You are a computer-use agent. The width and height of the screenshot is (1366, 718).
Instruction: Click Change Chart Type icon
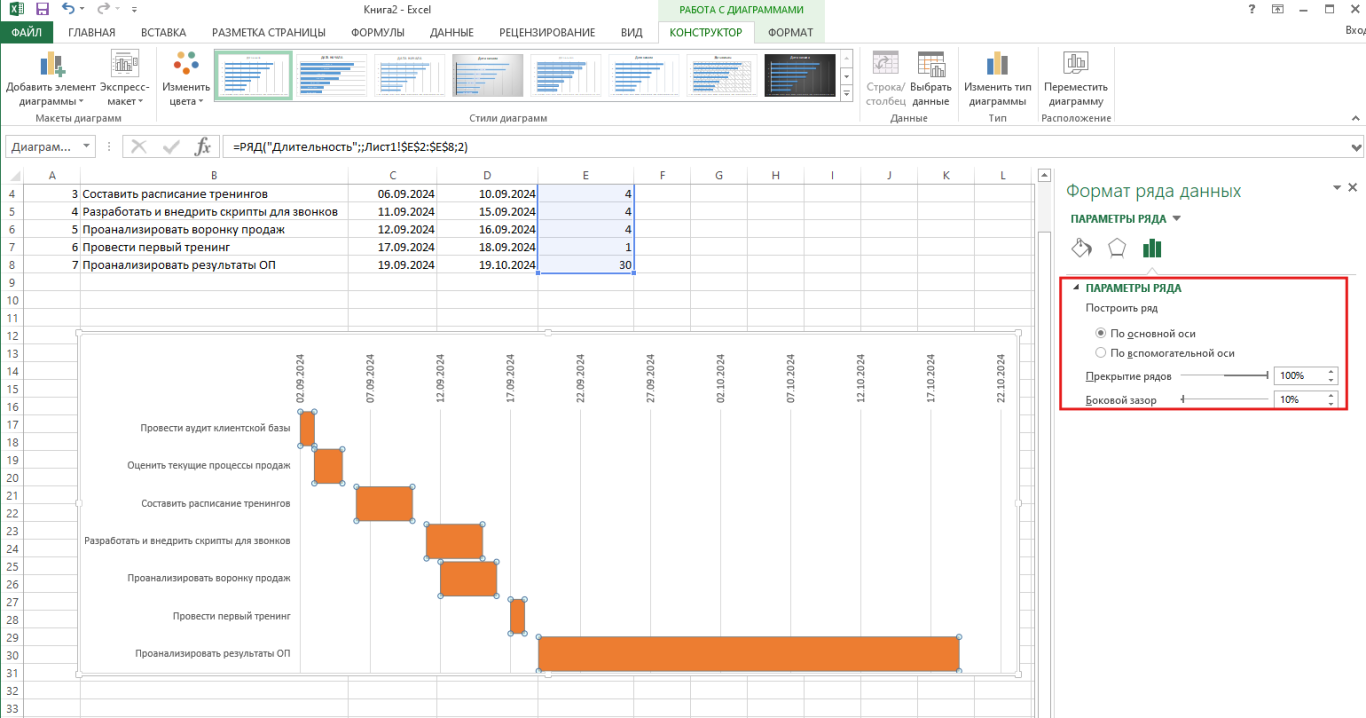tap(997, 66)
